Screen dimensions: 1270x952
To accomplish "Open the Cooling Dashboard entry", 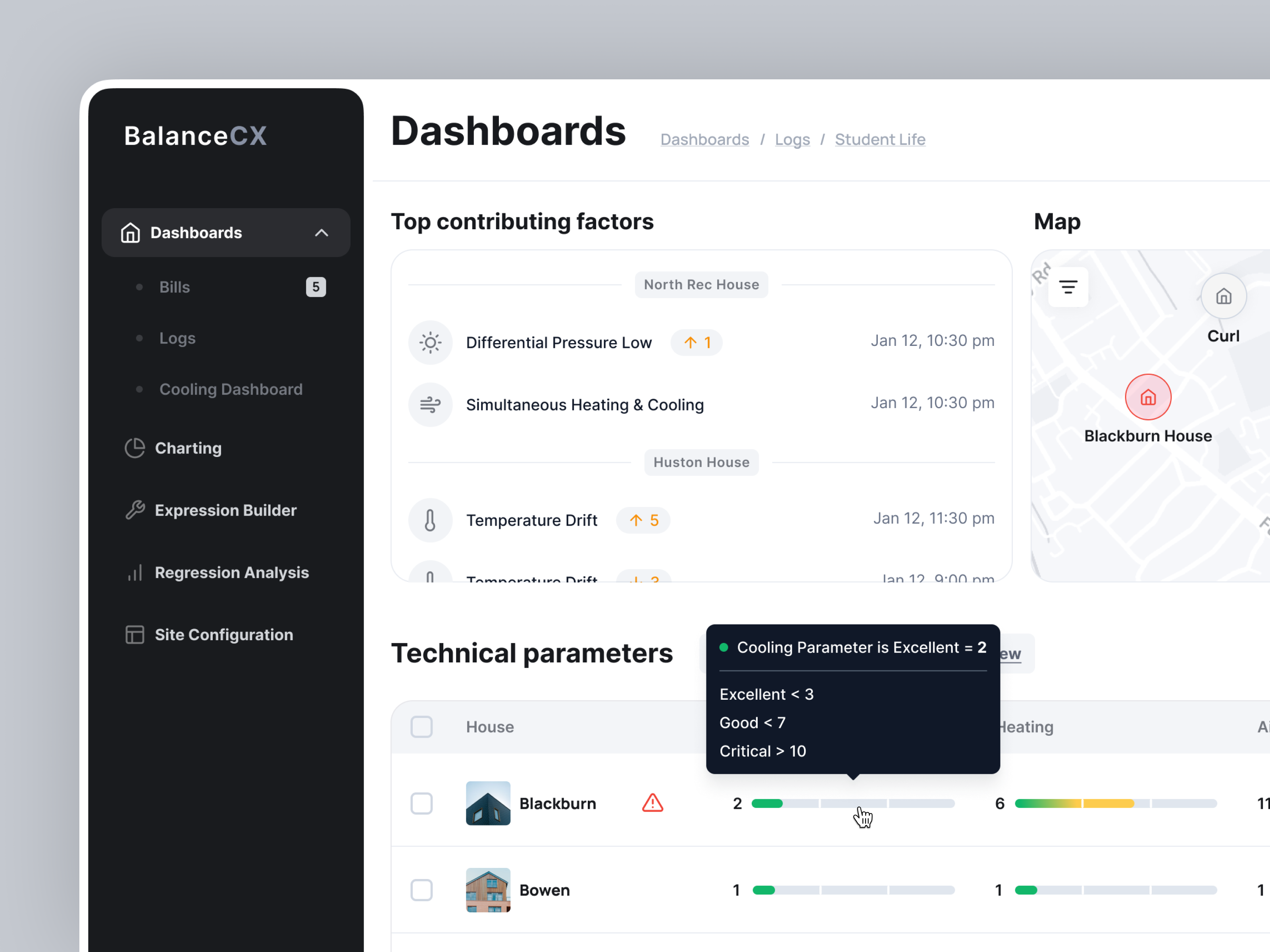I will point(231,389).
